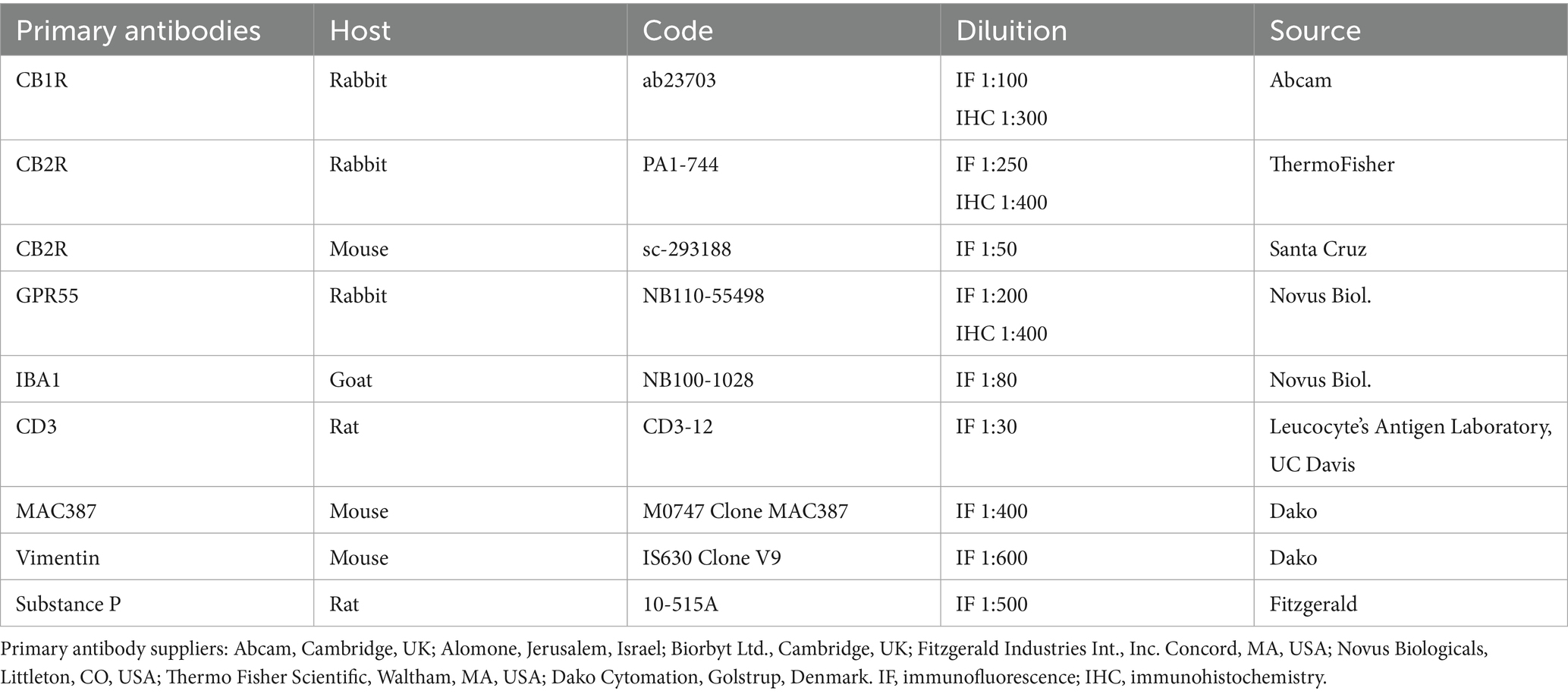The image size is (1568, 694).
Task: Click the Host column header
Action: pyautogui.click(x=360, y=30)
